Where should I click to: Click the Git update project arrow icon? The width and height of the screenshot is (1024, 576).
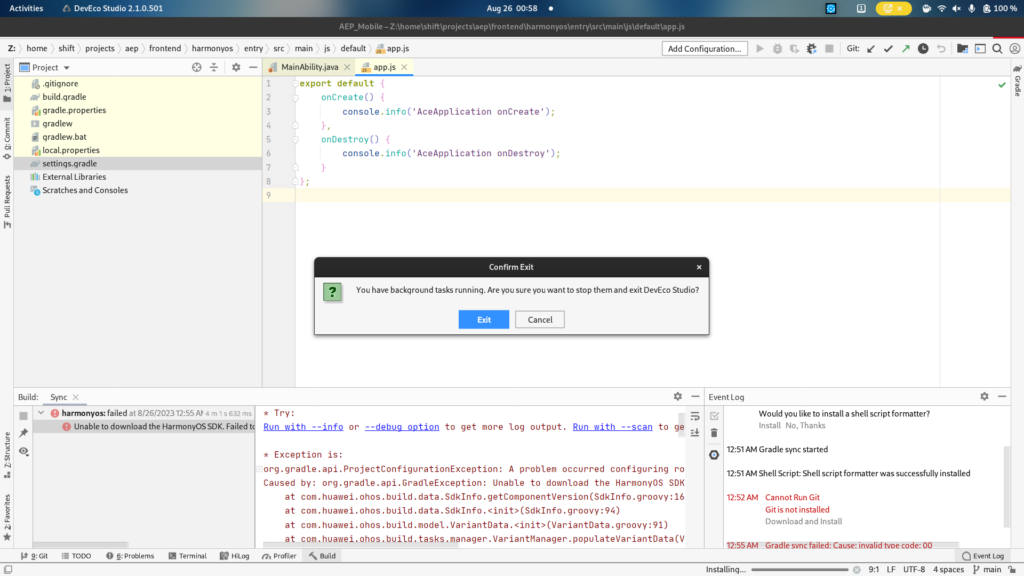(x=869, y=48)
